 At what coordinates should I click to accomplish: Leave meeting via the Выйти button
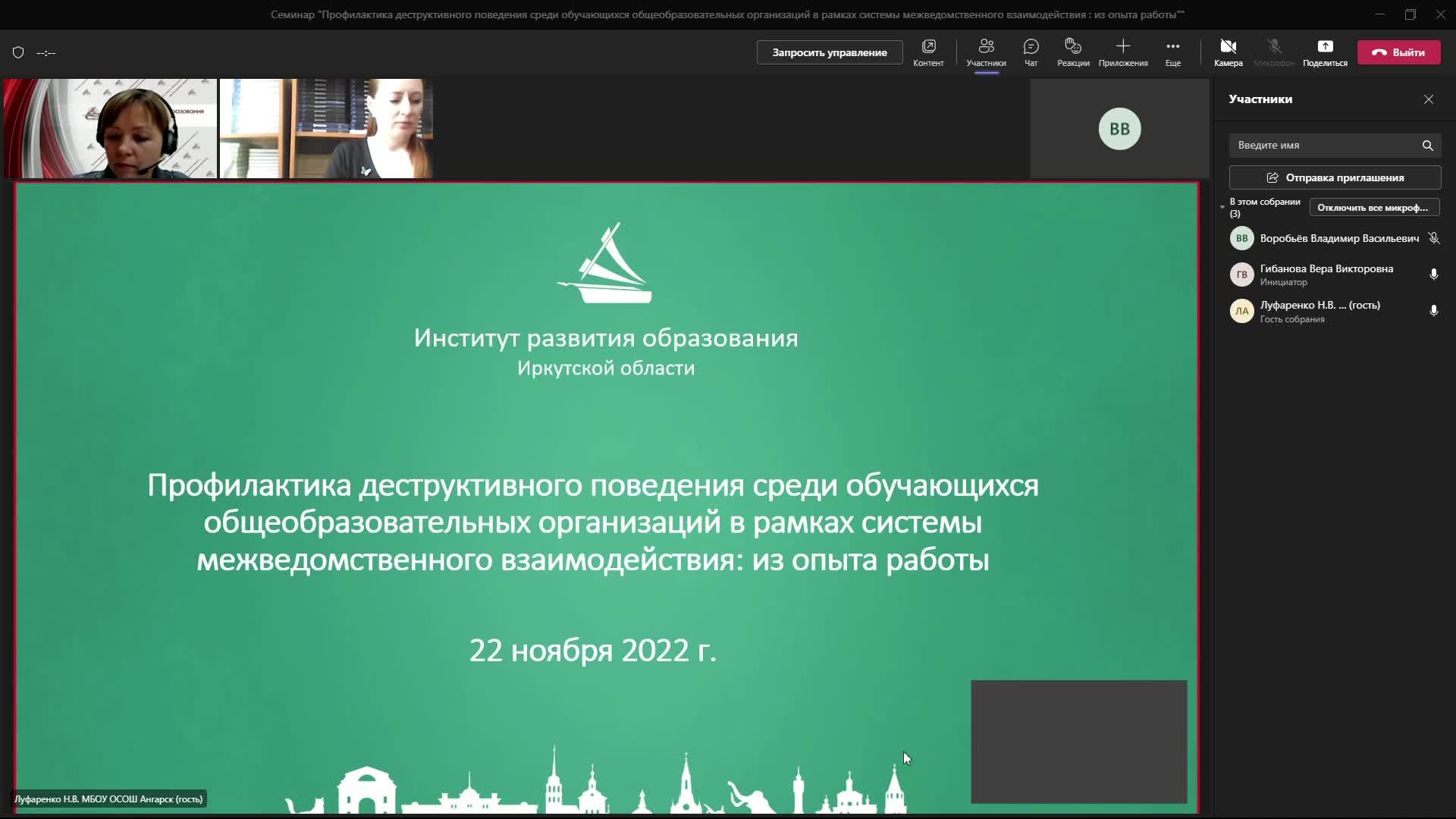click(1398, 52)
